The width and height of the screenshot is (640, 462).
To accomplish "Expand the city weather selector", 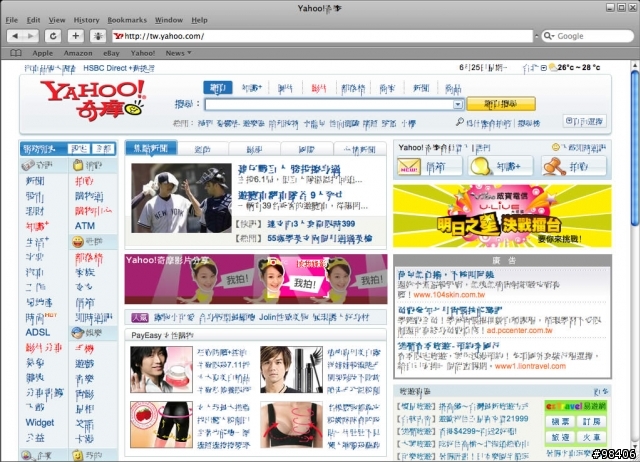I will point(544,68).
